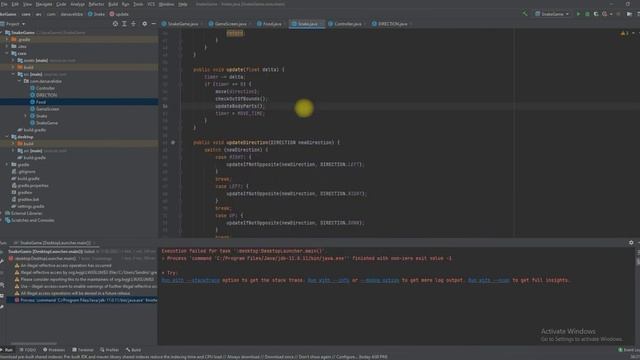Collapse the desktop module node
Viewport: 640px width, 360px height.
7,137
